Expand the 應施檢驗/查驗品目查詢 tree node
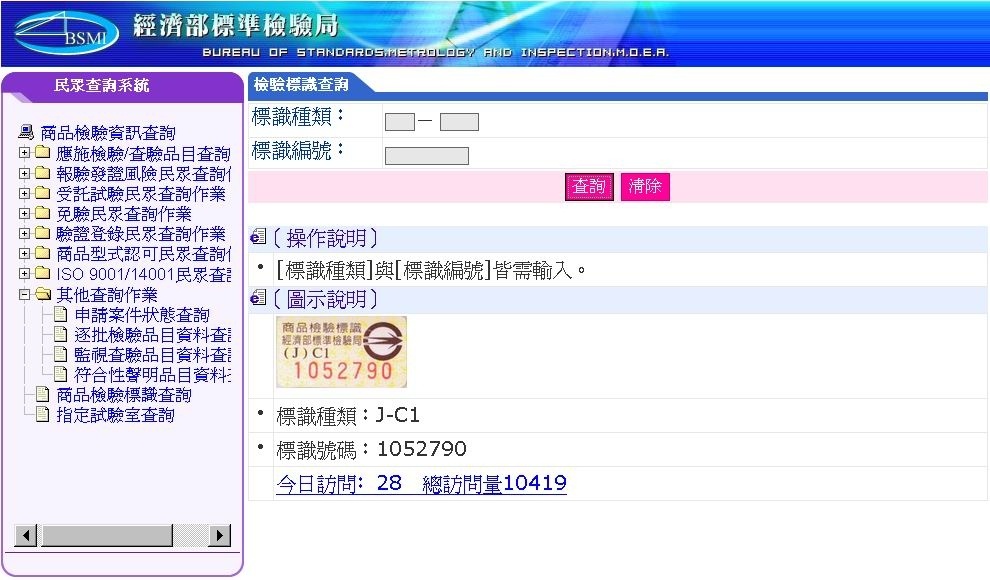 click(25, 154)
